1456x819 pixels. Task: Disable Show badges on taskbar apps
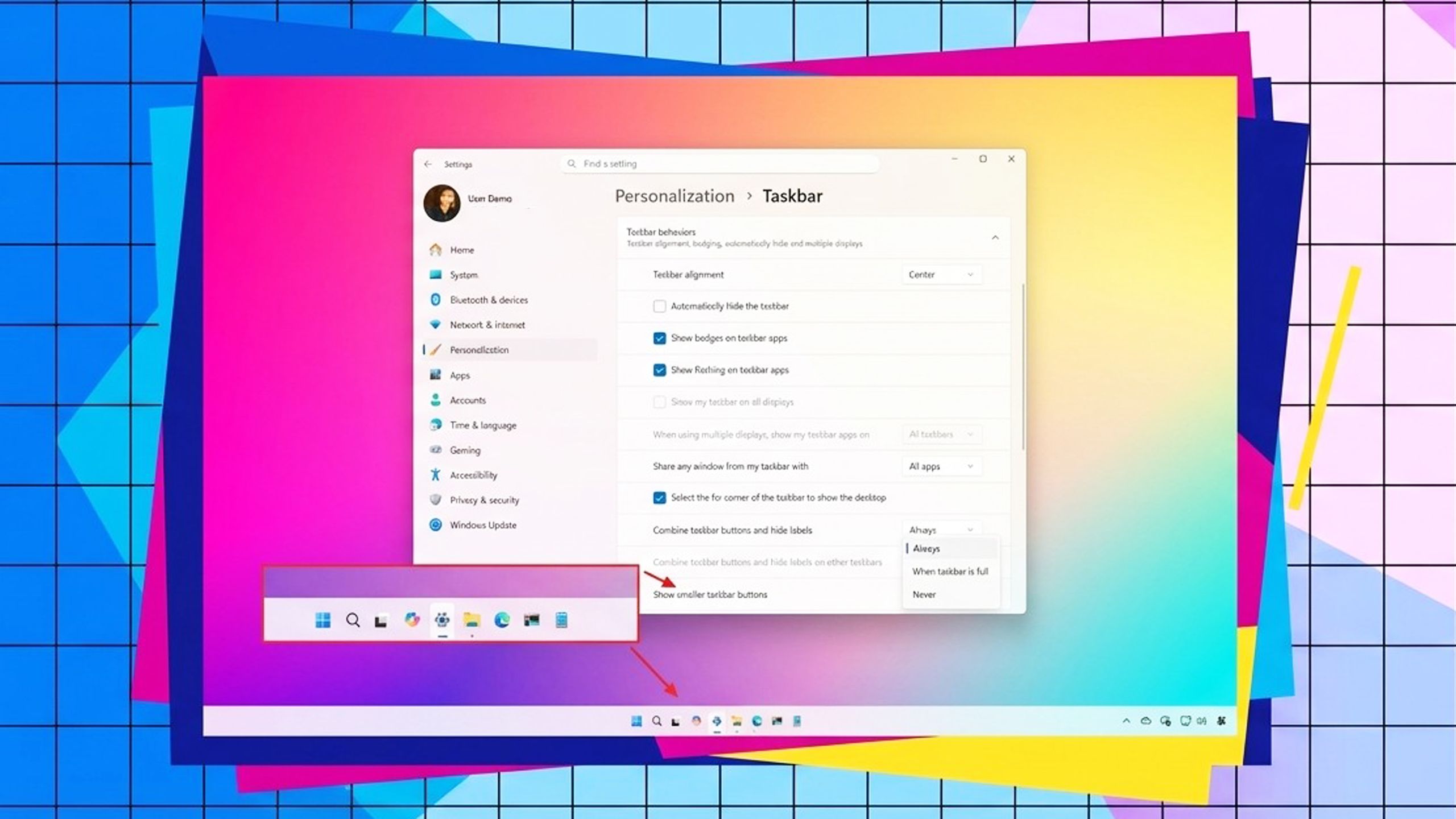pos(660,338)
